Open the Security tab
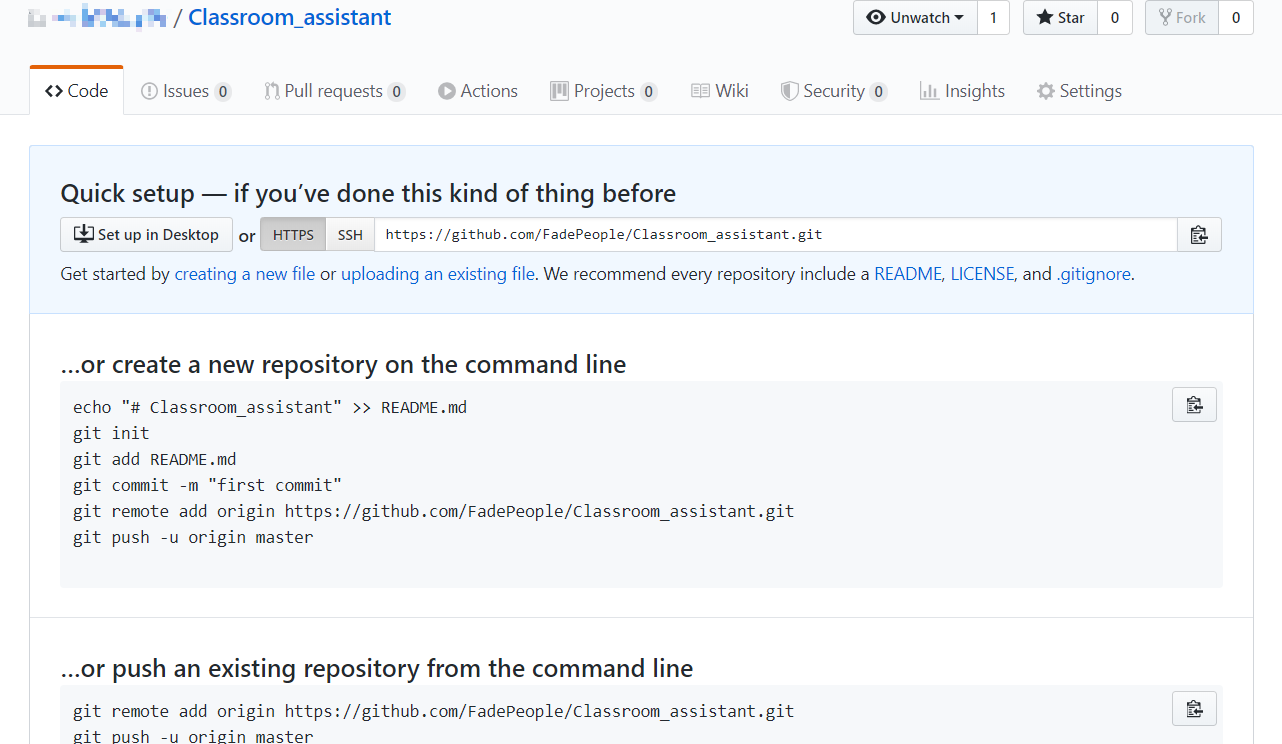Image resolution: width=1282 pixels, height=744 pixels. (834, 91)
